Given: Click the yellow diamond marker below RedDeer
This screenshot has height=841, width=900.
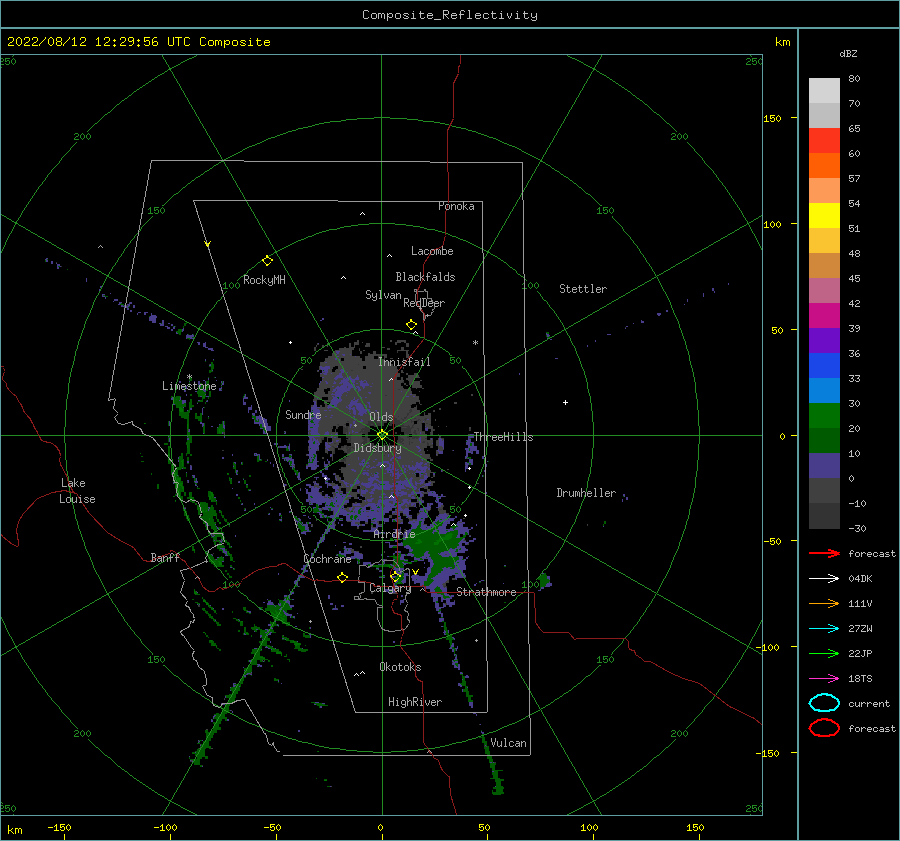Looking at the screenshot, I should click(411, 325).
